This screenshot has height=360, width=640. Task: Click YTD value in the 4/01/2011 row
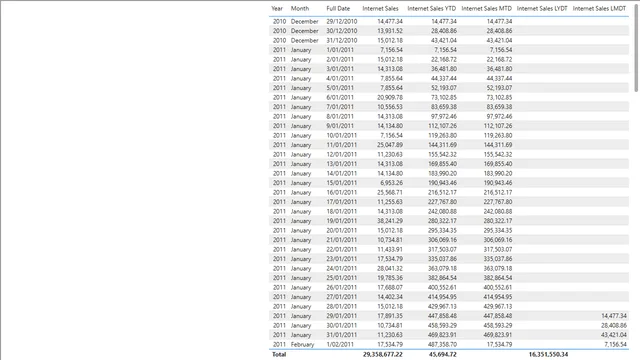pos(444,78)
